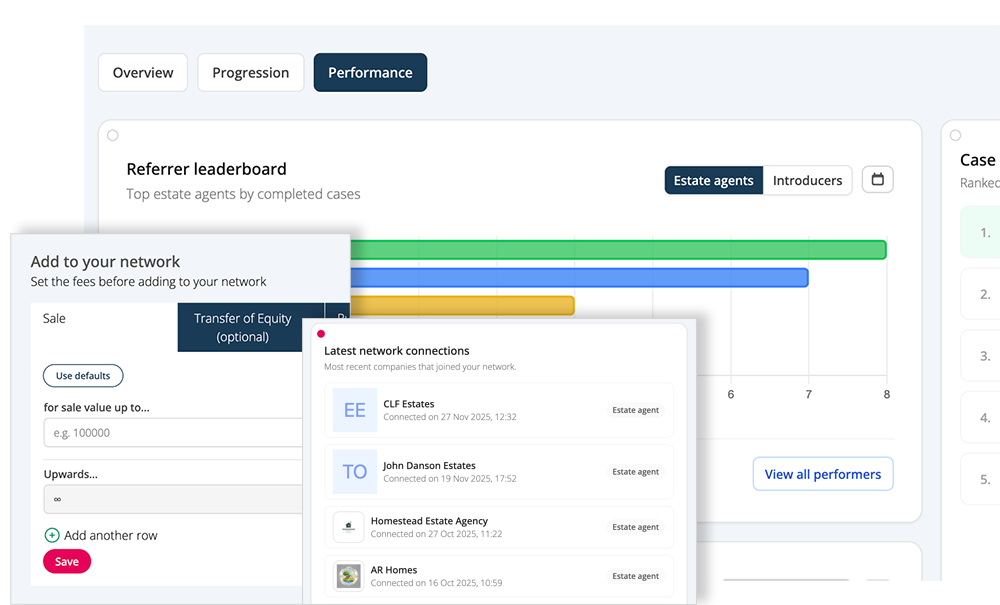Open the calendar date picker icon

(x=877, y=180)
